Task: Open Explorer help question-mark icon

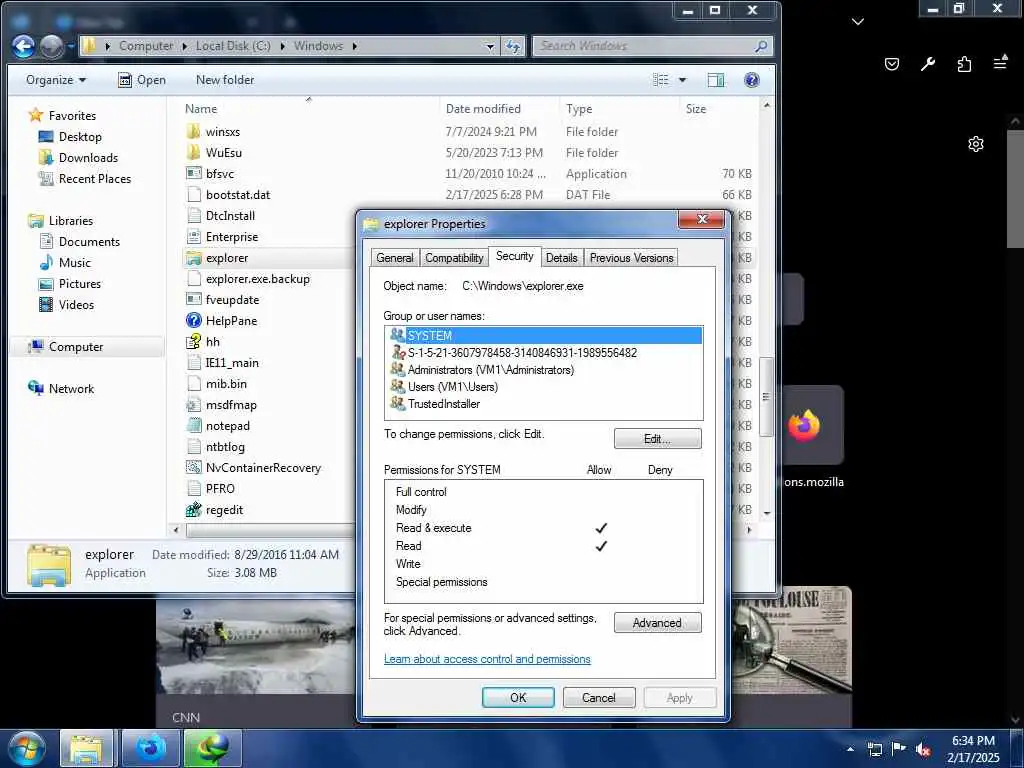Action: (x=752, y=80)
